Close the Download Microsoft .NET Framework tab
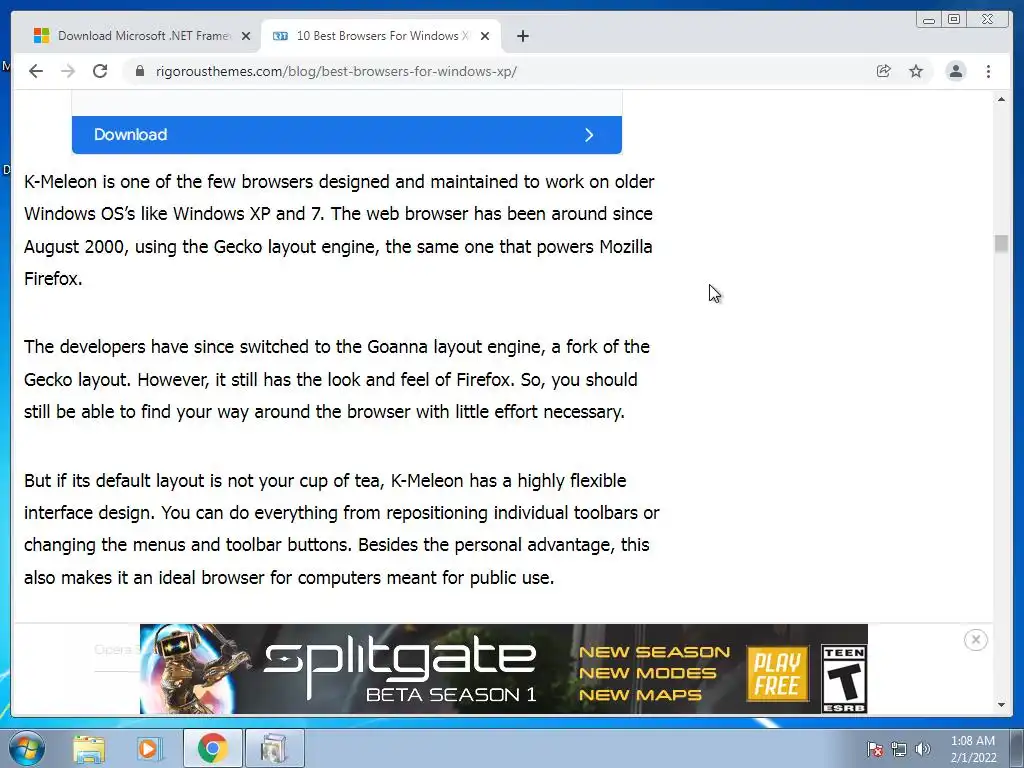1024x768 pixels. 246,36
